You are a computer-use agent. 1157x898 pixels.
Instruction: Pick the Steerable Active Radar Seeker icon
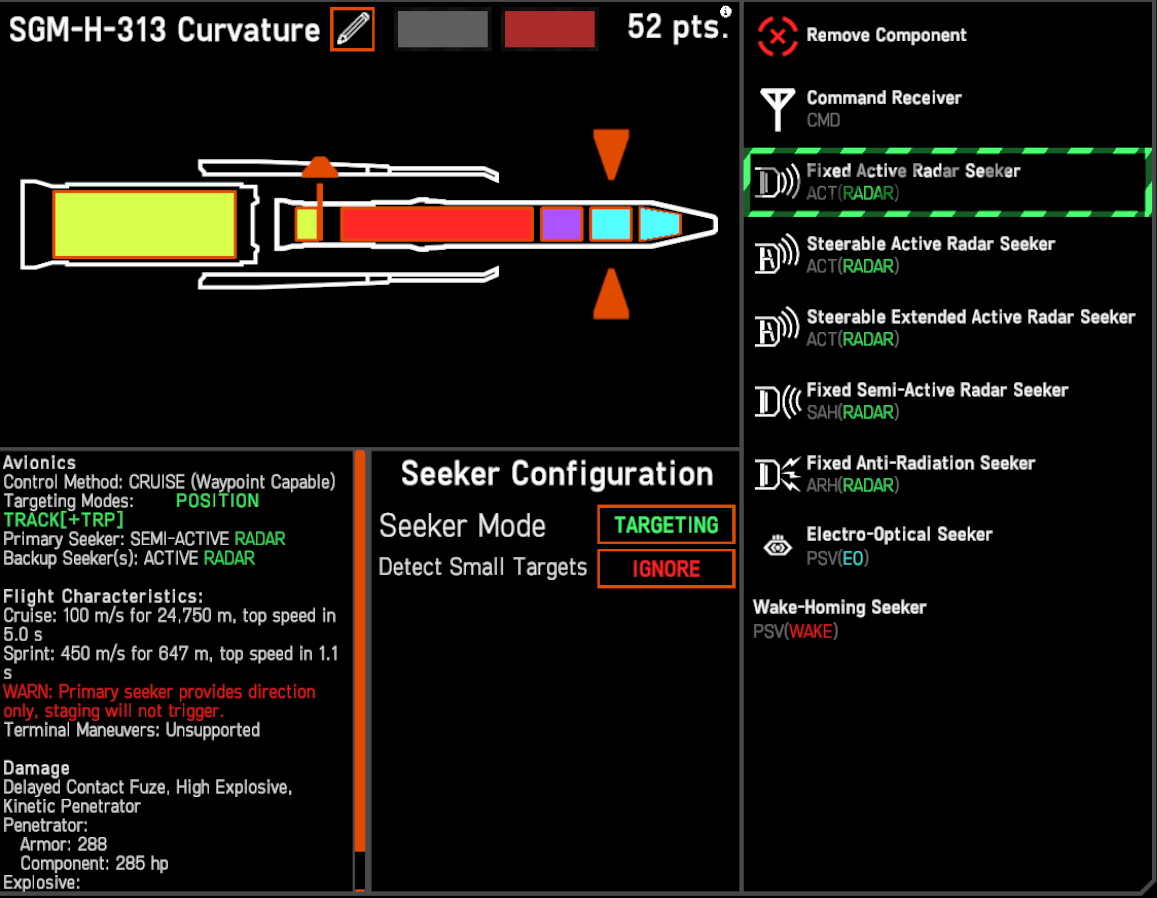tap(778, 255)
